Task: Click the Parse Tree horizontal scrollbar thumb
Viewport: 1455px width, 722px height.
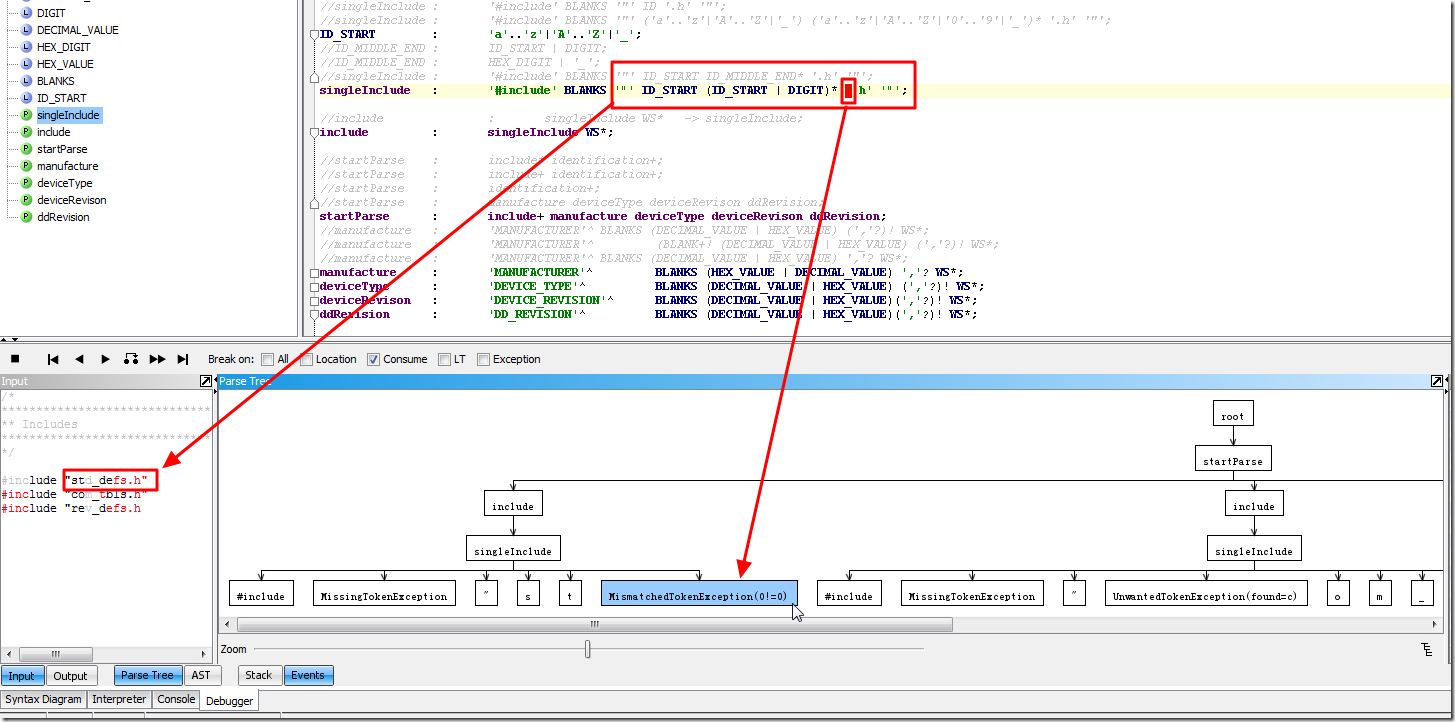Action: click(594, 624)
